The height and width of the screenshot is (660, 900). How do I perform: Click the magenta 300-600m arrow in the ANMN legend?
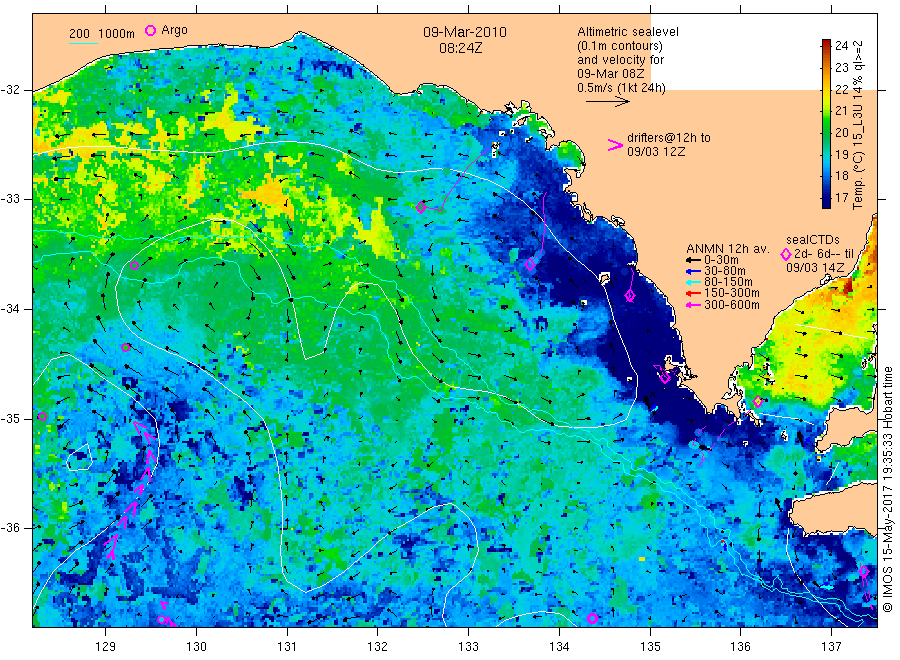click(x=693, y=305)
